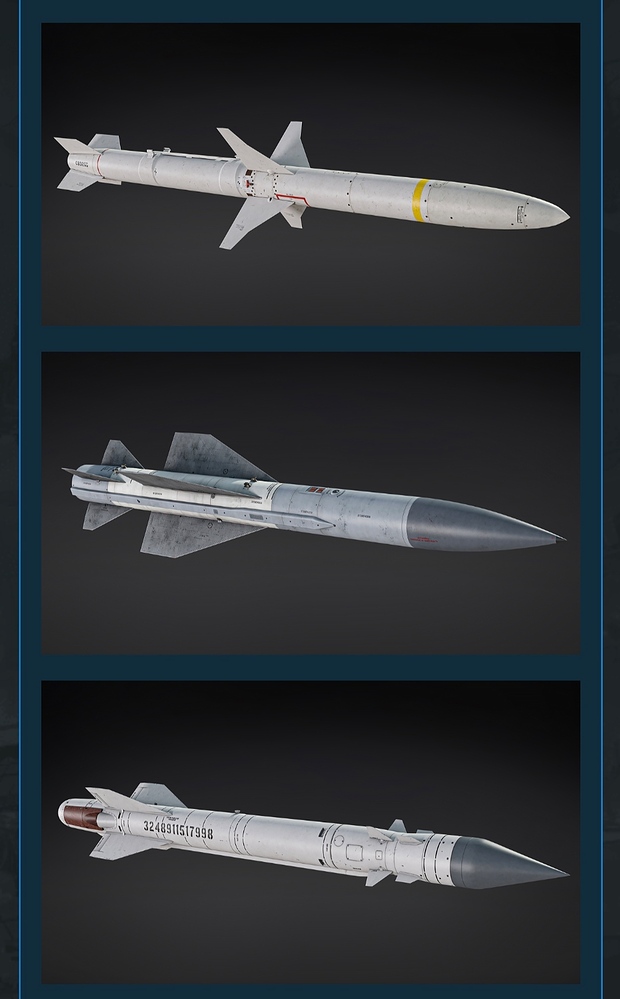Viewport: 620px width, 999px height.
Task: Click the divider between top and middle images
Action: point(310,338)
